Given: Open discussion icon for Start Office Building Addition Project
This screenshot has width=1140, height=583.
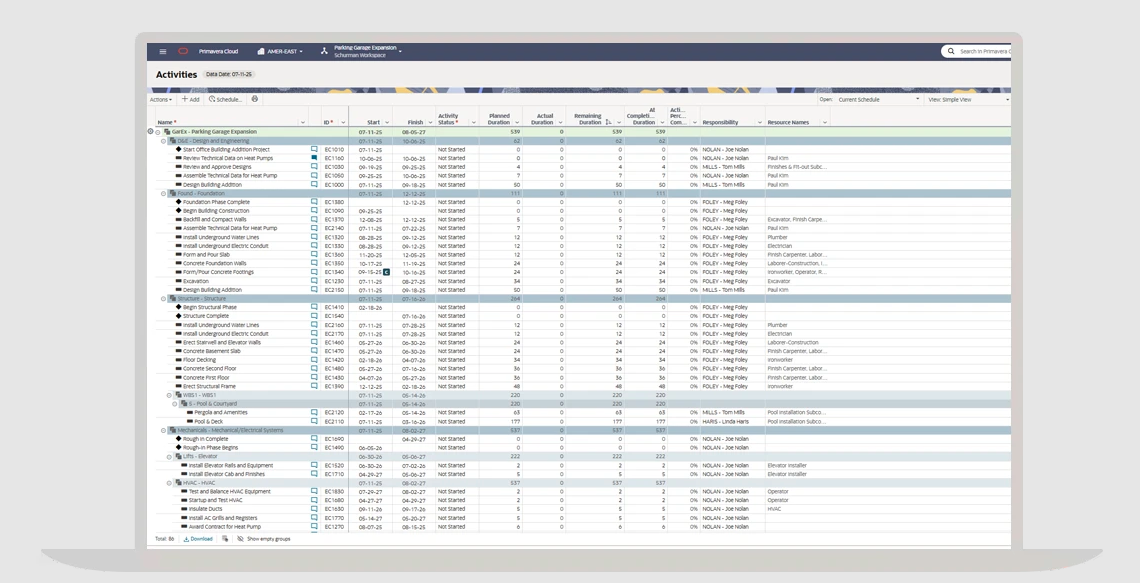Looking at the screenshot, I should pos(314,149).
